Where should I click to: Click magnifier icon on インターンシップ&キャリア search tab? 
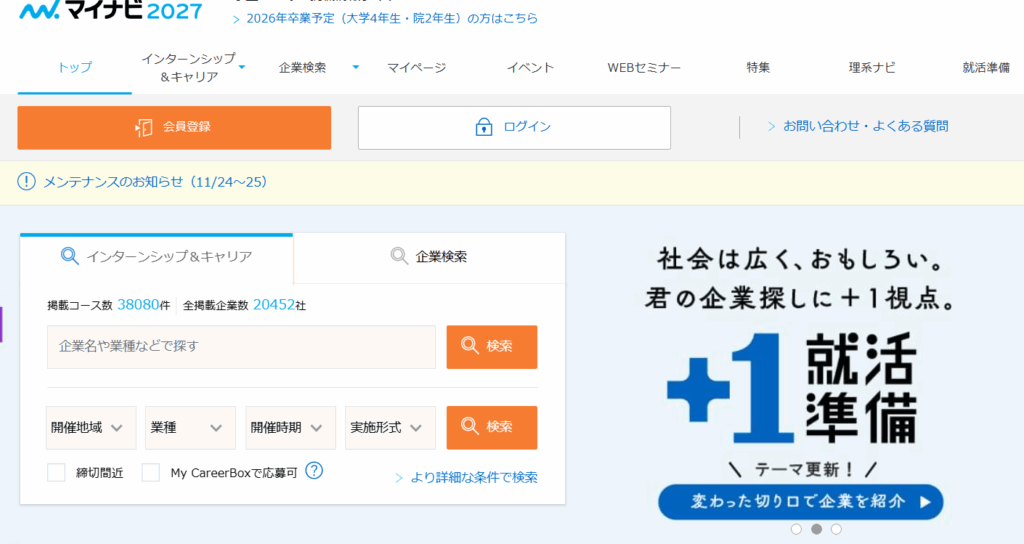69,256
